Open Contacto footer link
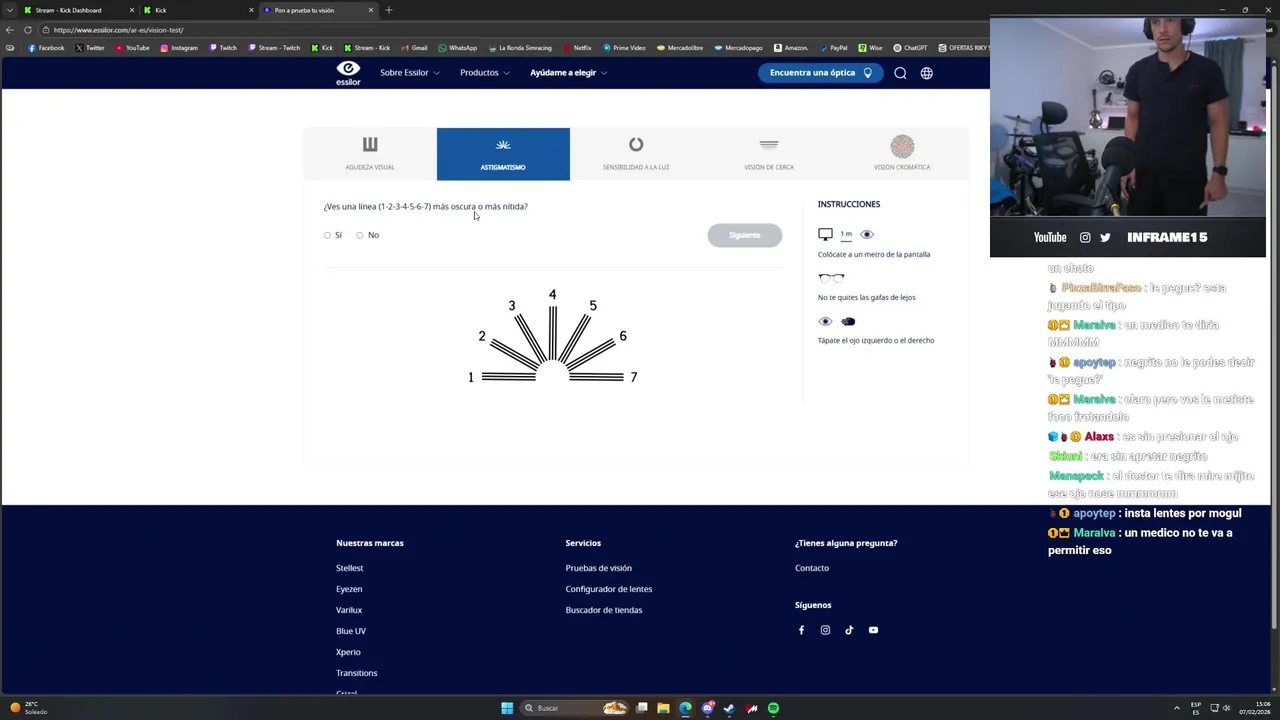 pos(812,568)
